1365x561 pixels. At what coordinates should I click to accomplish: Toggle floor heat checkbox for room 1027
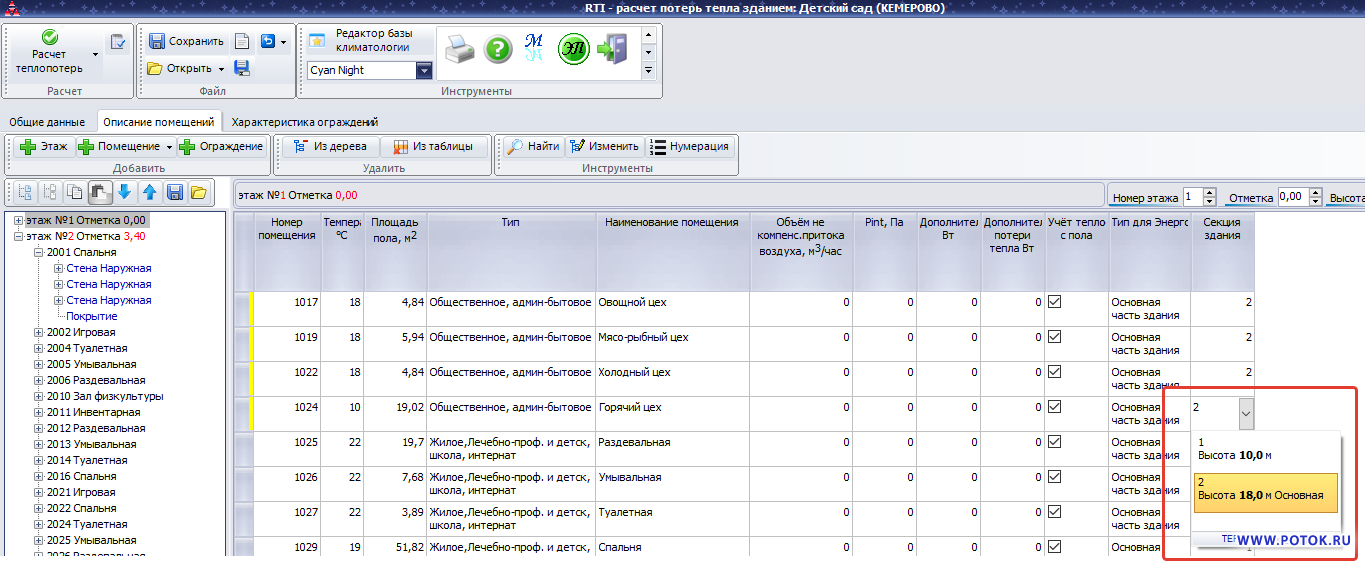[1054, 512]
